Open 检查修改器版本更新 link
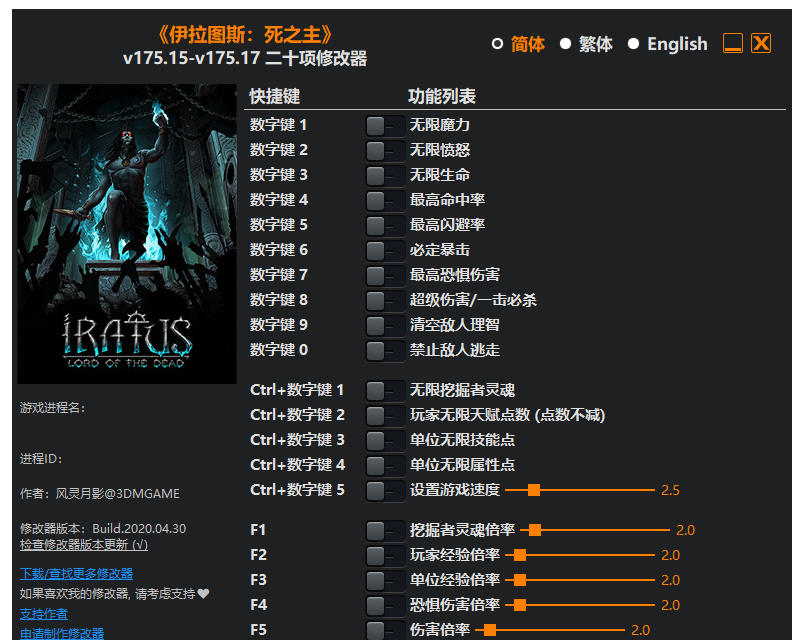 coord(84,545)
